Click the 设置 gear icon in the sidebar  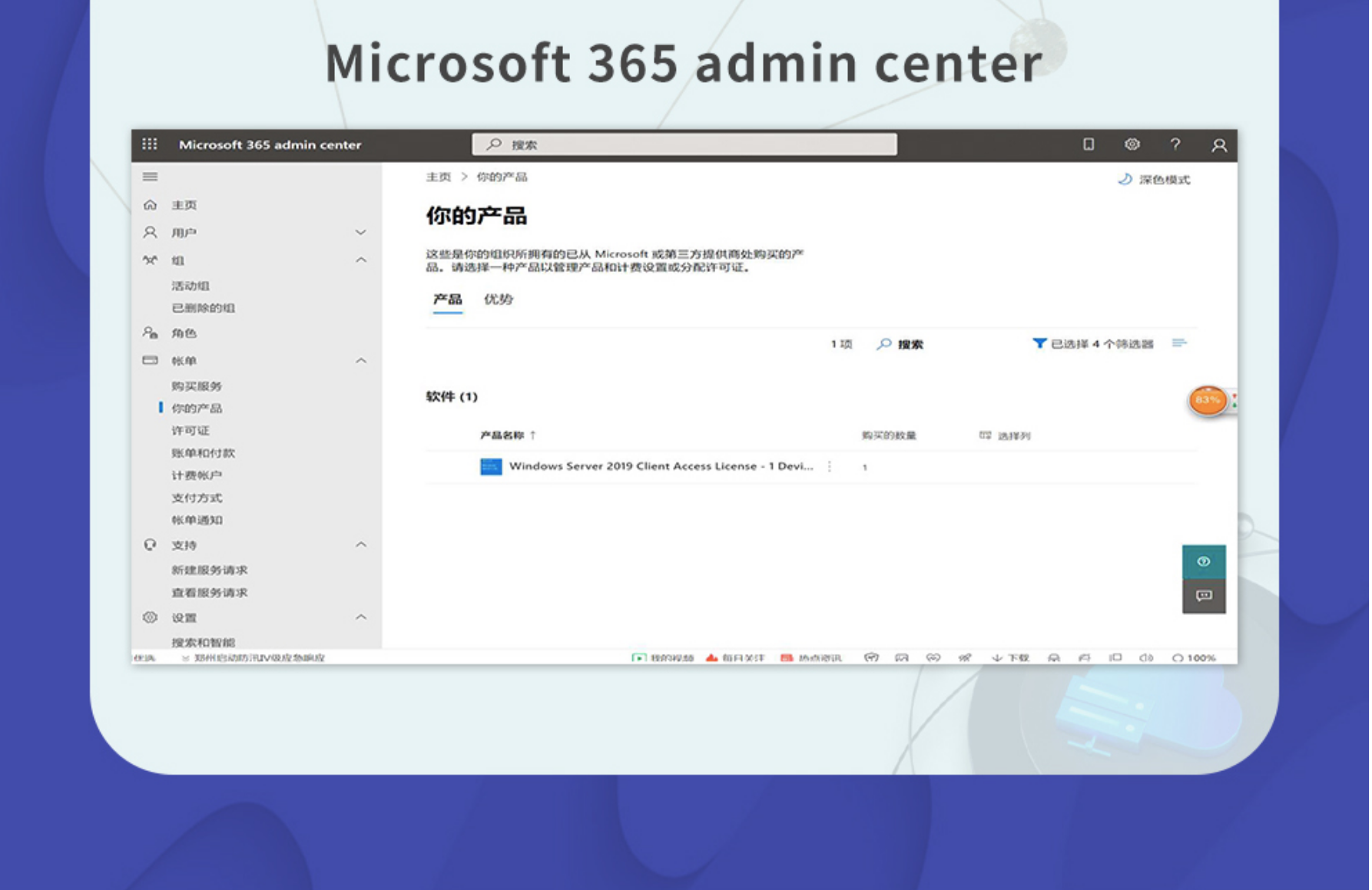[x=150, y=617]
